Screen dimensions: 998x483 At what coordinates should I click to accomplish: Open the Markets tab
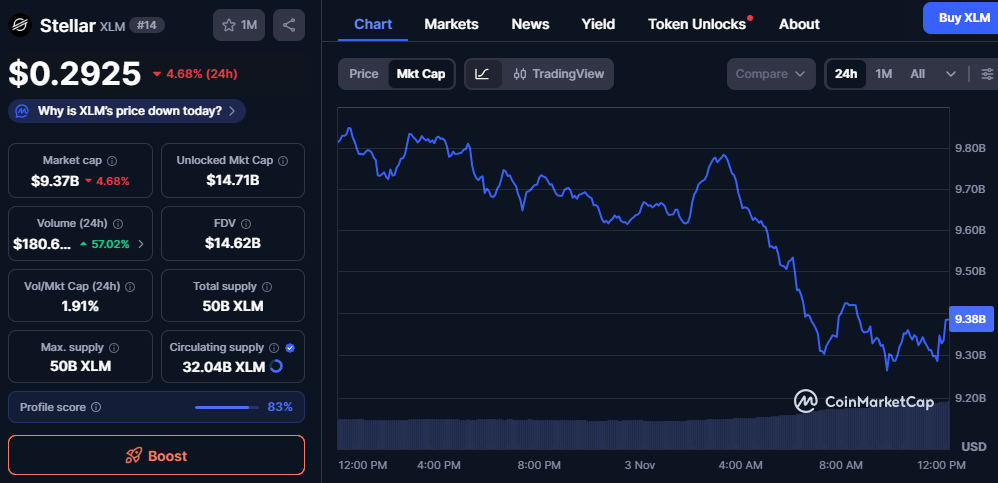click(x=451, y=24)
